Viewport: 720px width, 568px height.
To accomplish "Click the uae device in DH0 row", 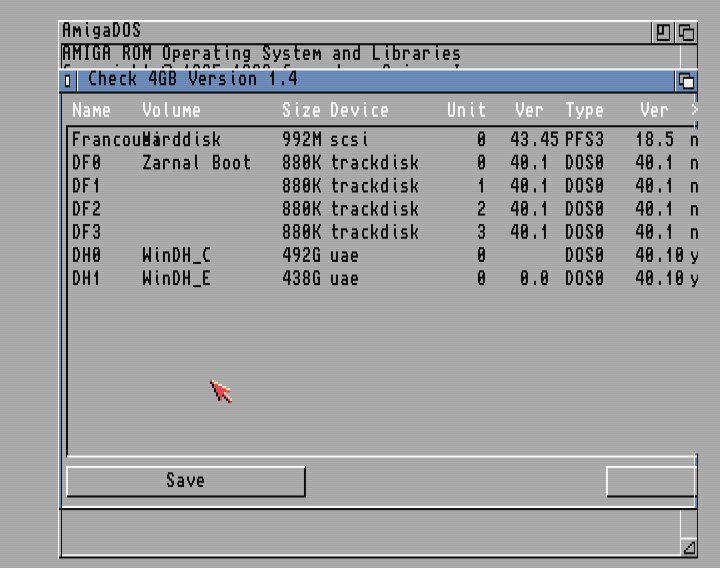I will click(x=344, y=255).
